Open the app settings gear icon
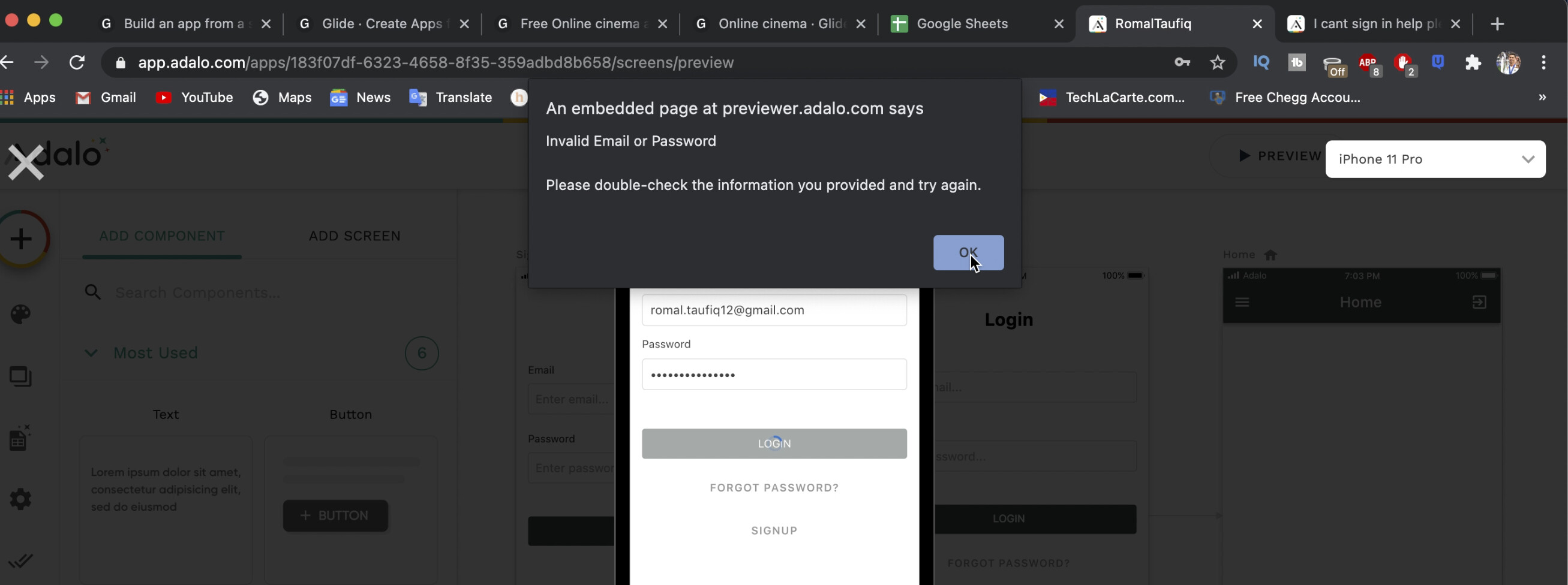Screen dimensions: 1568x585 (21, 499)
